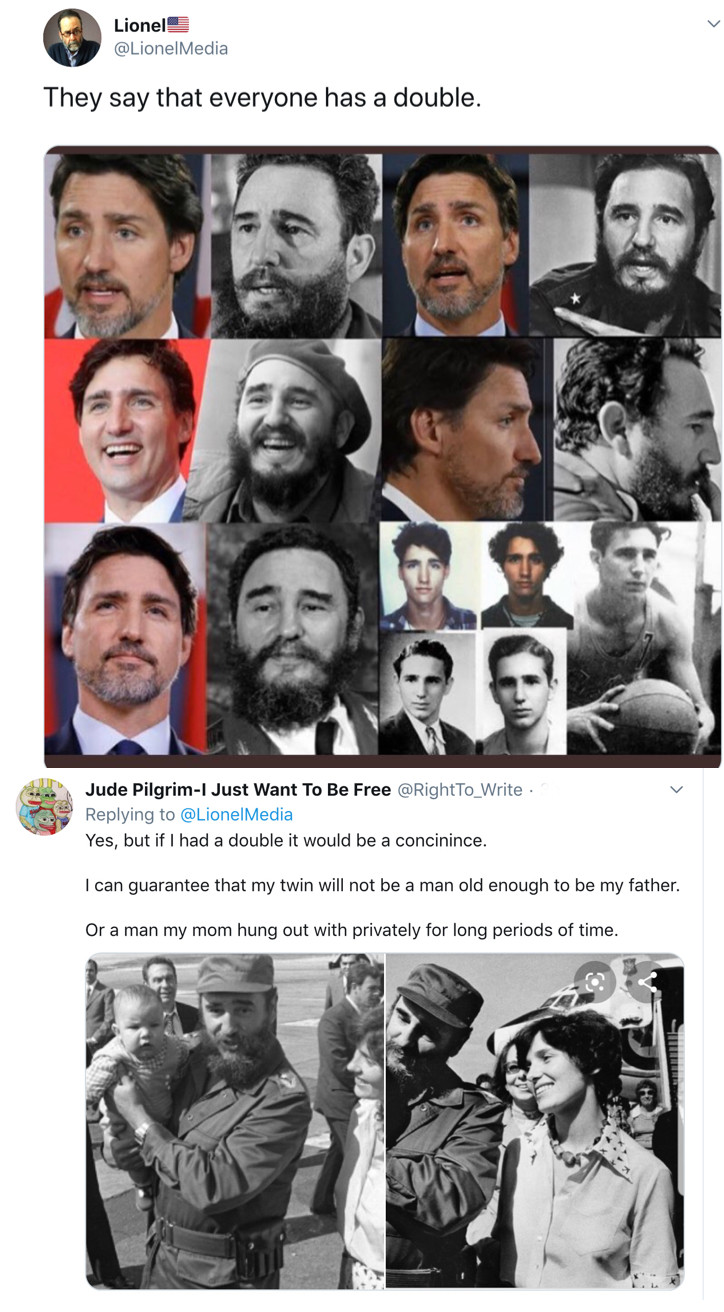This screenshot has height=1312, width=724.
Task: Open the reply photo with smiling woman in collared shirt
Action: tap(535, 1121)
